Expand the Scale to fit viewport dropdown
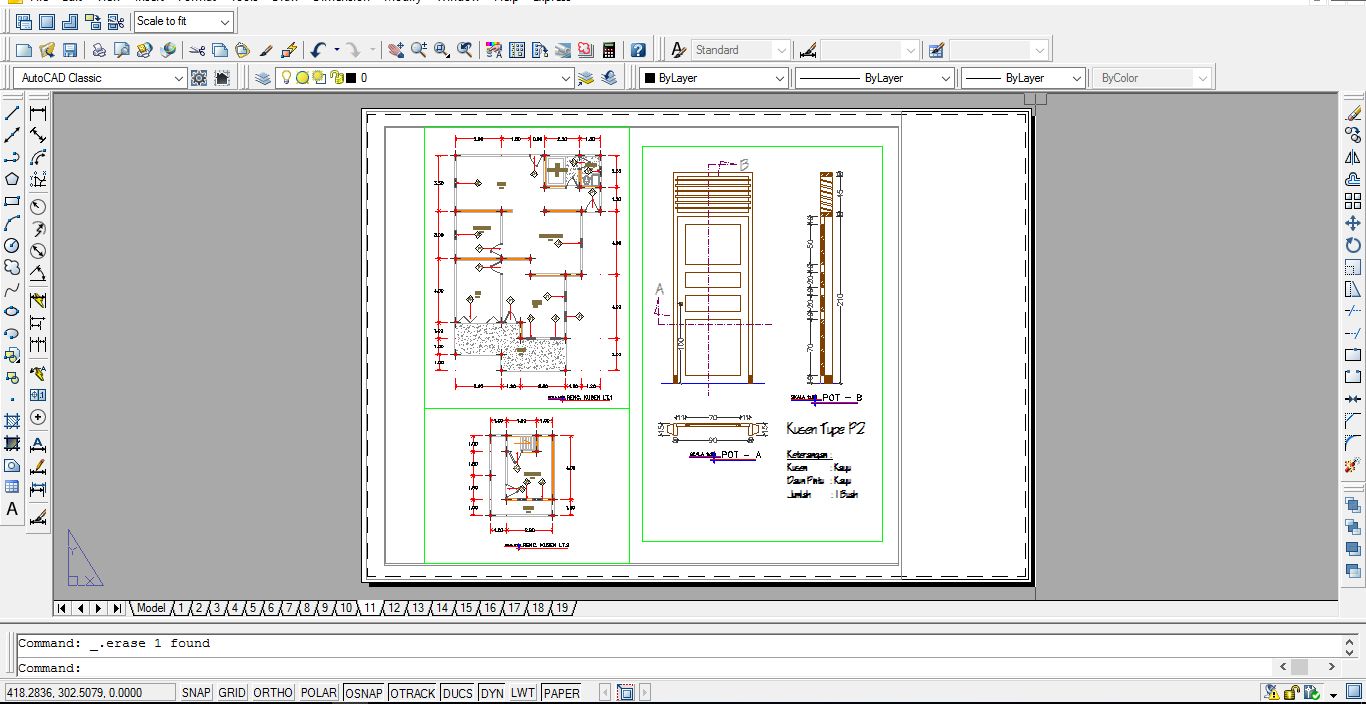 tap(224, 21)
